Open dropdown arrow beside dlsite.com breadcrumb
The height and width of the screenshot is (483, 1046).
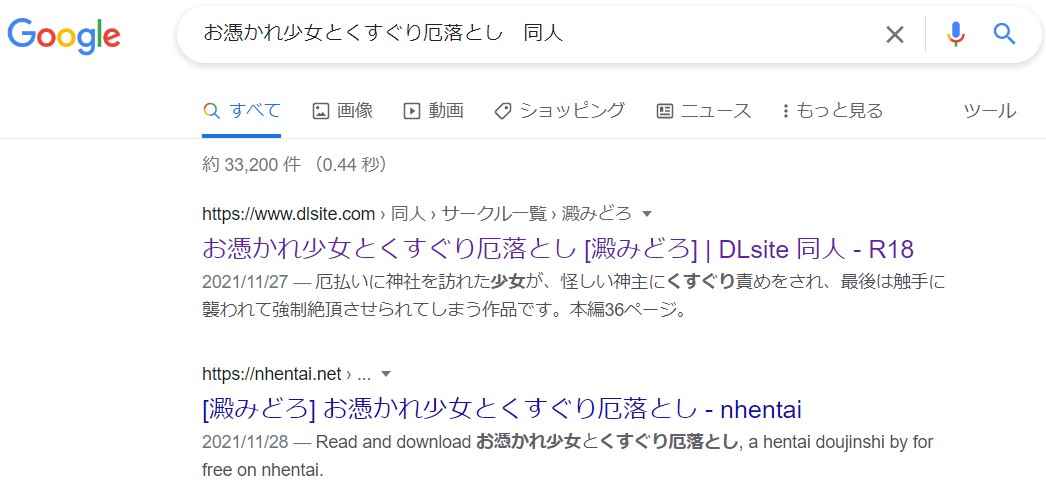coord(645,214)
